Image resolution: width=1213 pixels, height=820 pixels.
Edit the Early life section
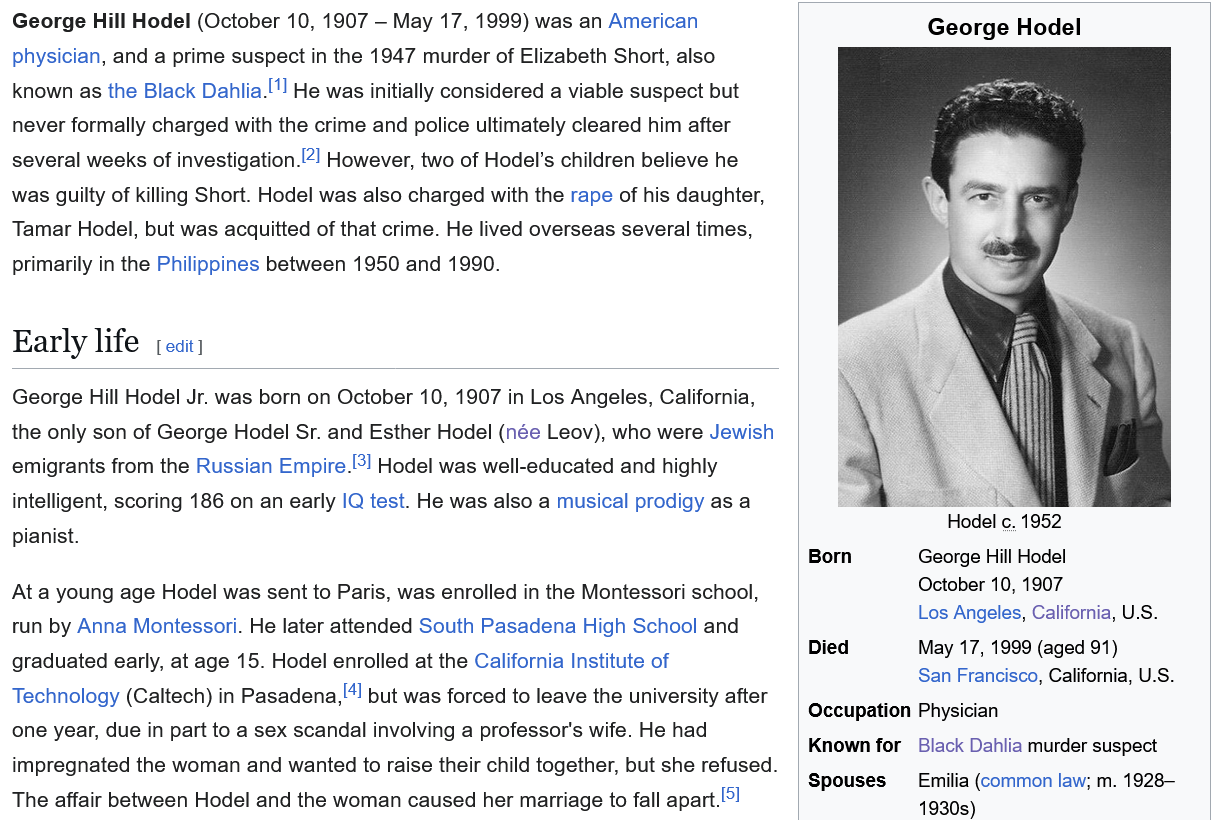pyautogui.click(x=179, y=346)
